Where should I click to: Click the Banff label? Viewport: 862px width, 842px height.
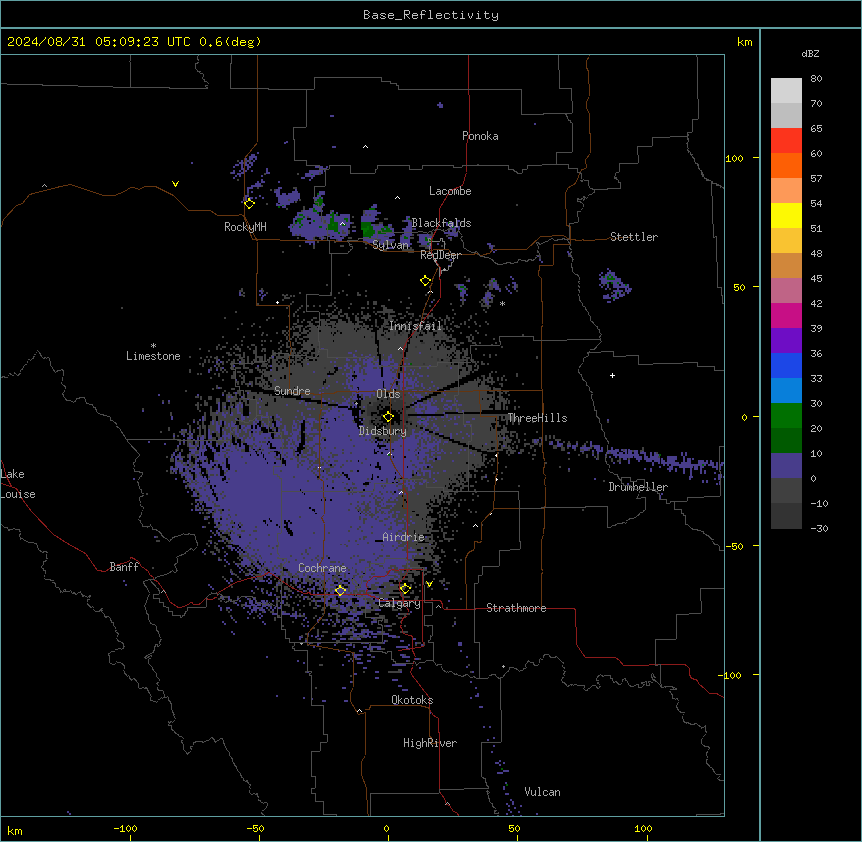click(x=124, y=567)
